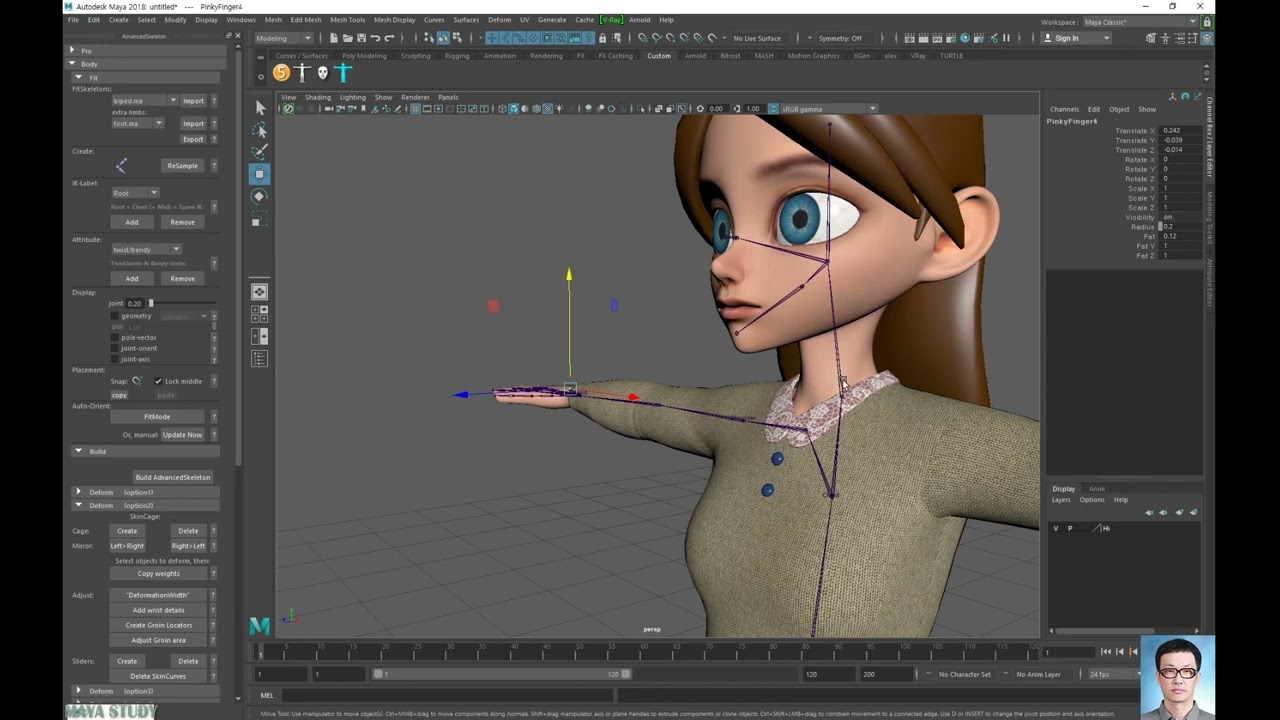
Task: Click the FitMode button
Action: click(157, 417)
